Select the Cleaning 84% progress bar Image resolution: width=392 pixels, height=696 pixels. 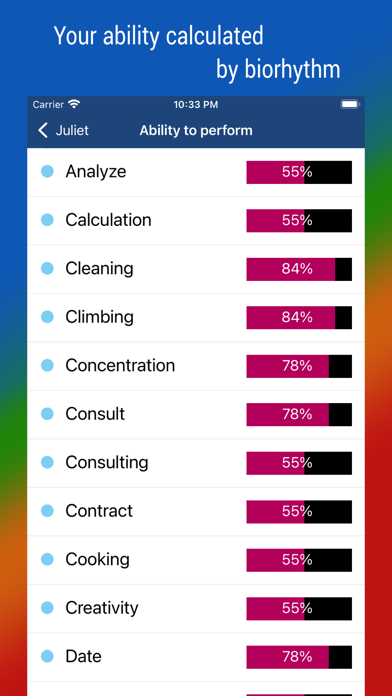299,269
